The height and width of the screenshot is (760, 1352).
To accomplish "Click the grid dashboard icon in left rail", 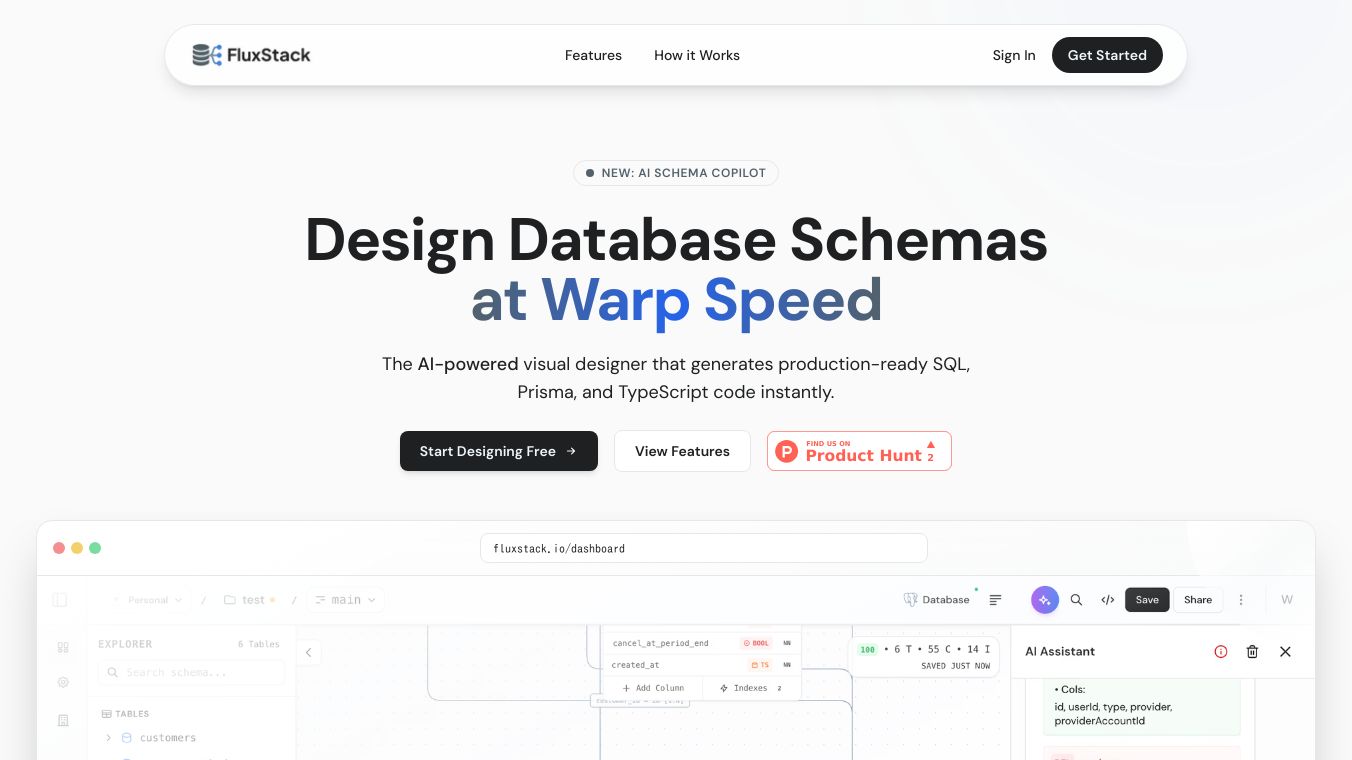I will [x=63, y=648].
